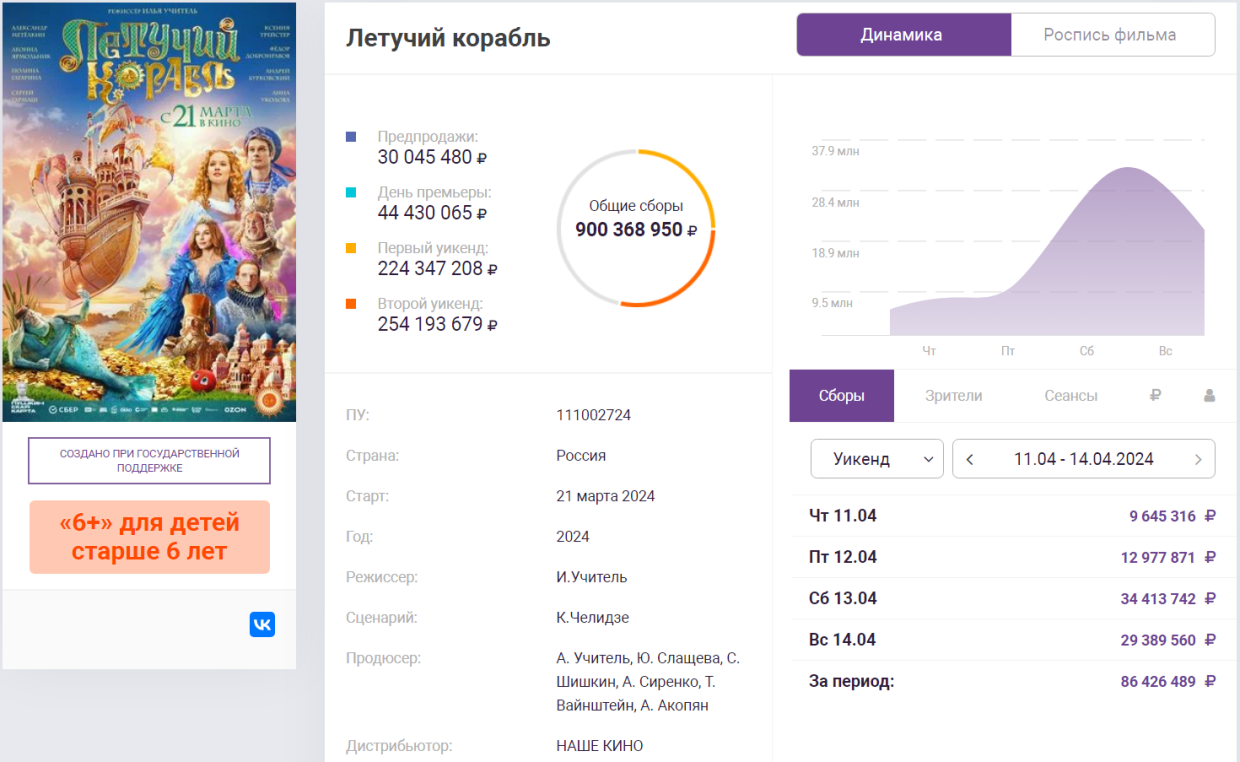1240x762 pixels.
Task: Click the orange Второй уикенд legend marker
Action: [x=350, y=304]
